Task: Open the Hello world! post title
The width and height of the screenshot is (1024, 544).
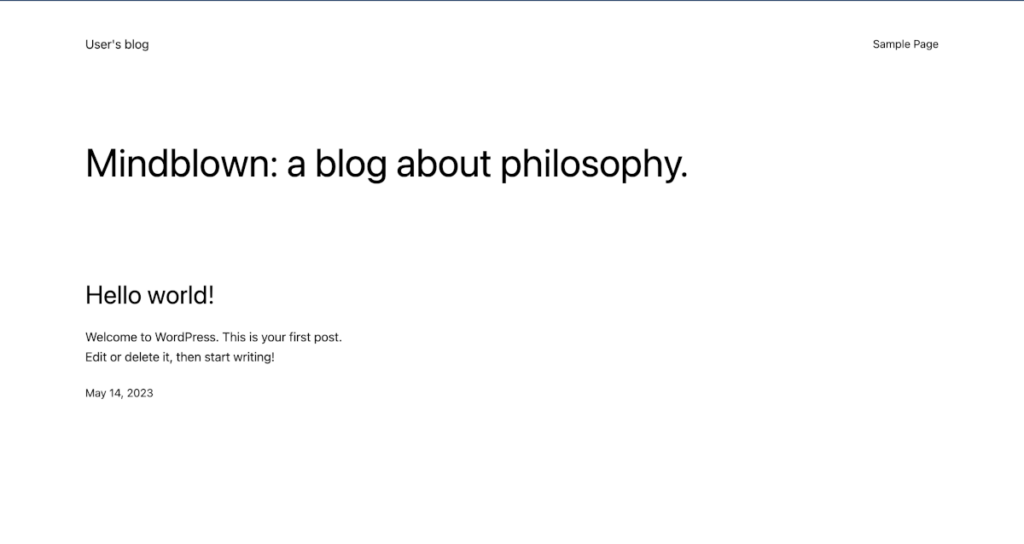Action: click(150, 295)
